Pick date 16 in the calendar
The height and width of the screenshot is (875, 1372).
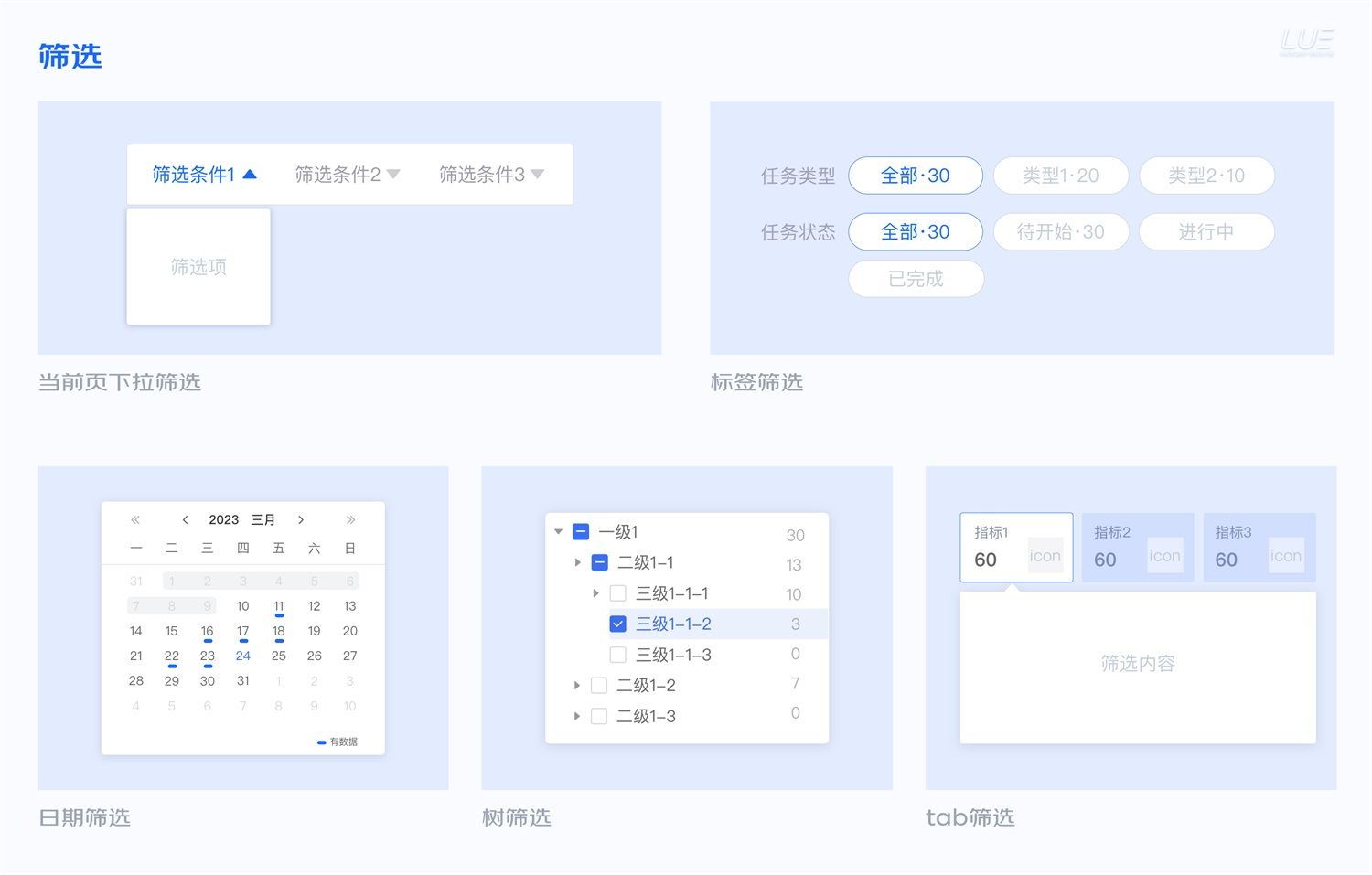pos(208,631)
